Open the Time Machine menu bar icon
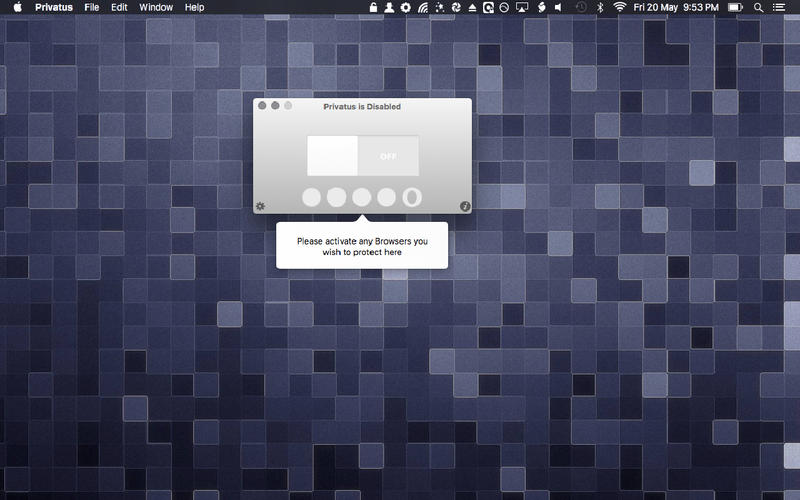The width and height of the screenshot is (800, 500). 581,7
